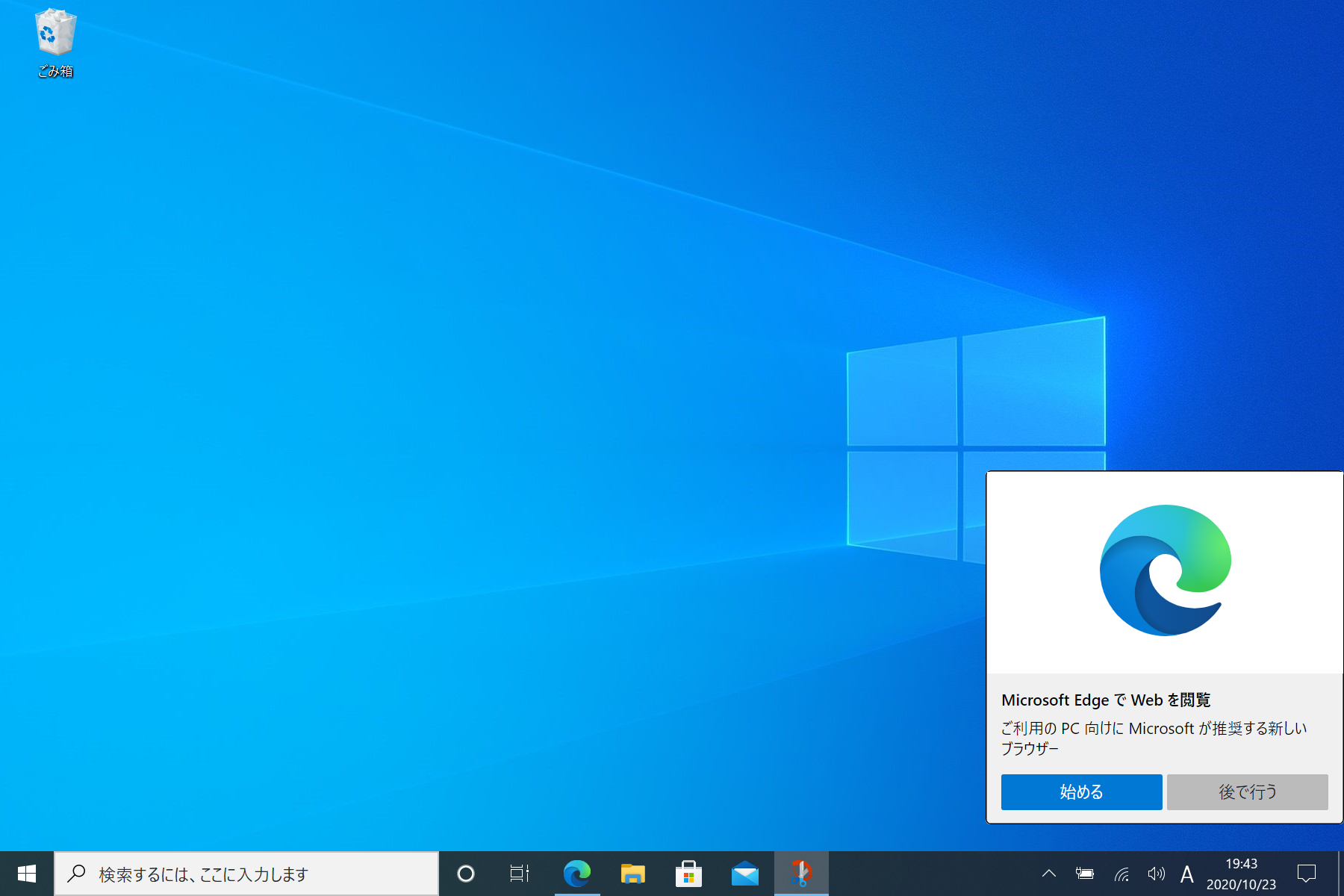The width and height of the screenshot is (1344, 896).
Task: Open the Microsoft Store
Action: (689, 873)
